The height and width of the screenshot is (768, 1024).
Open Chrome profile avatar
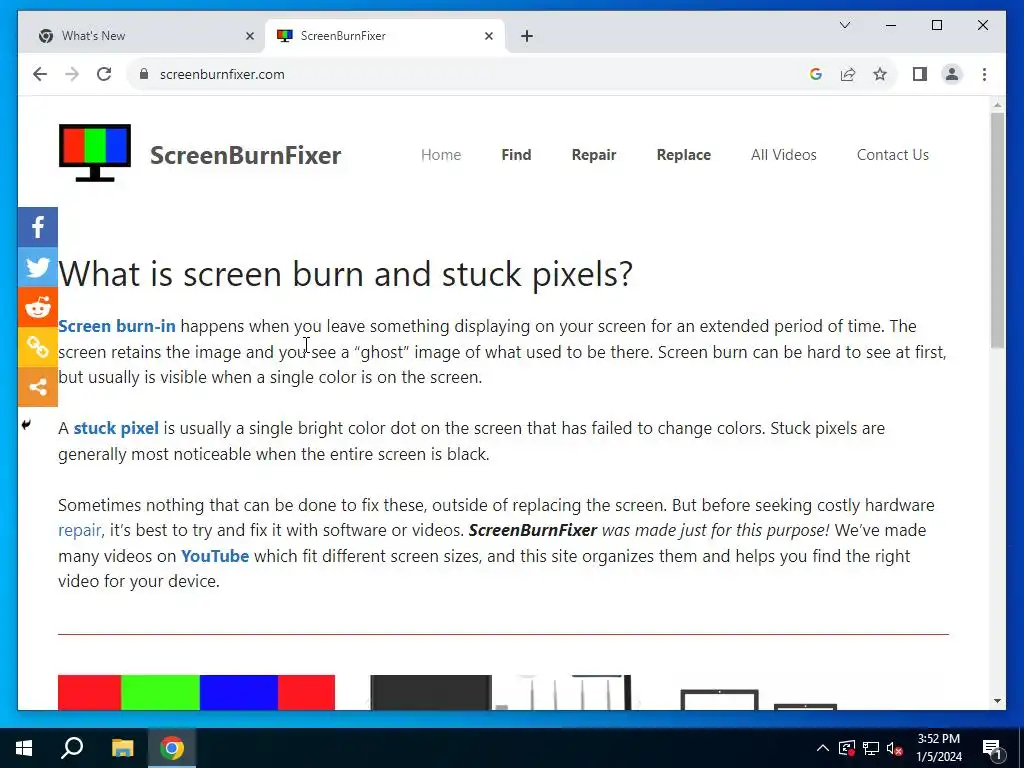[x=952, y=74]
